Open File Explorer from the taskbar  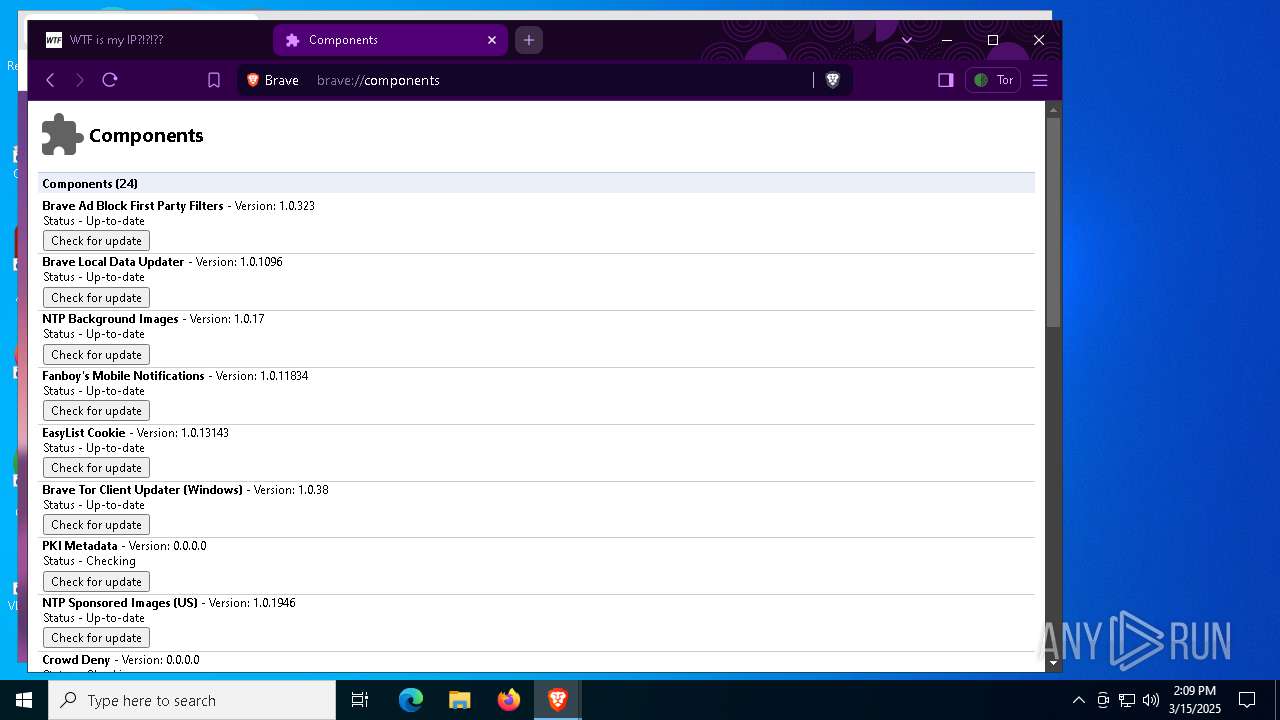tap(460, 700)
